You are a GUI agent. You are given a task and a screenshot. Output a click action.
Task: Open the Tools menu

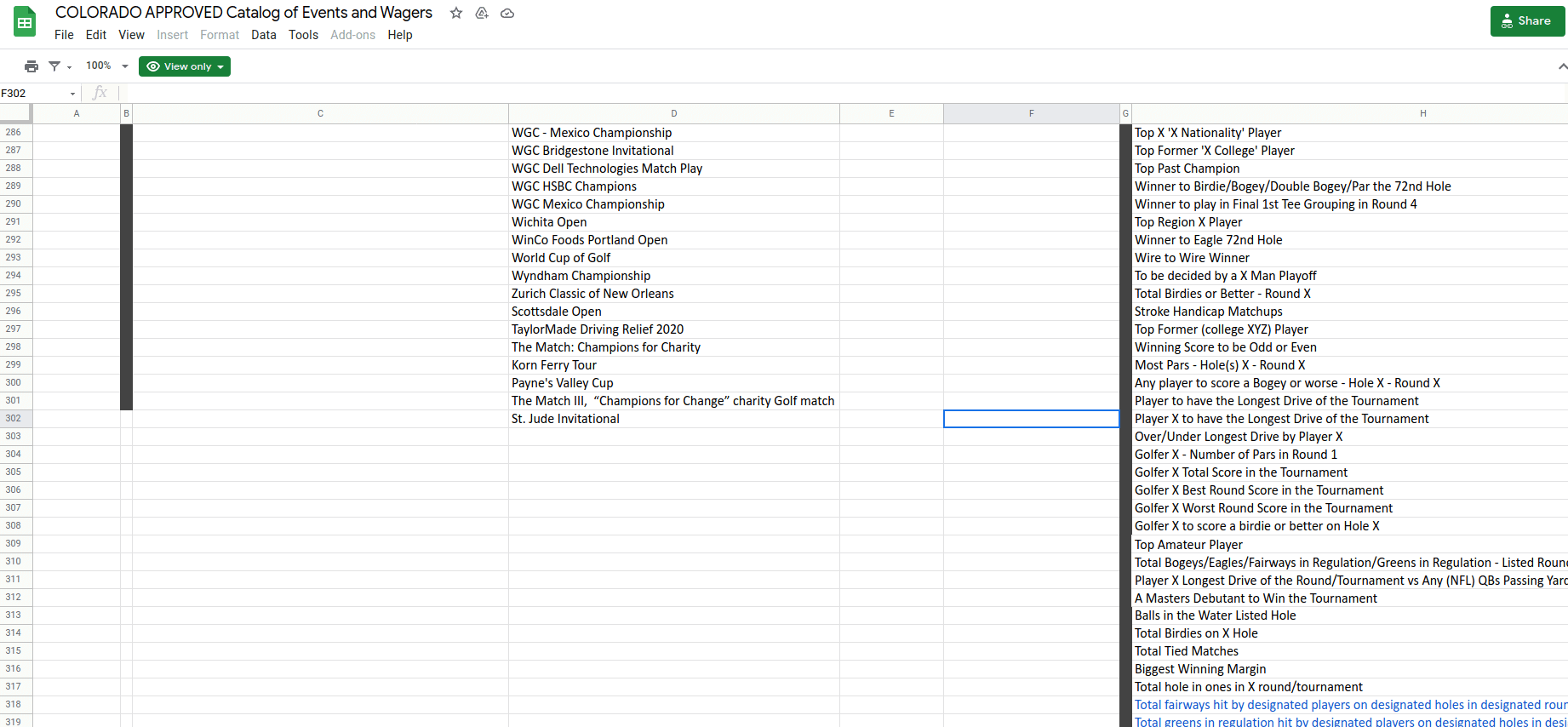[303, 35]
